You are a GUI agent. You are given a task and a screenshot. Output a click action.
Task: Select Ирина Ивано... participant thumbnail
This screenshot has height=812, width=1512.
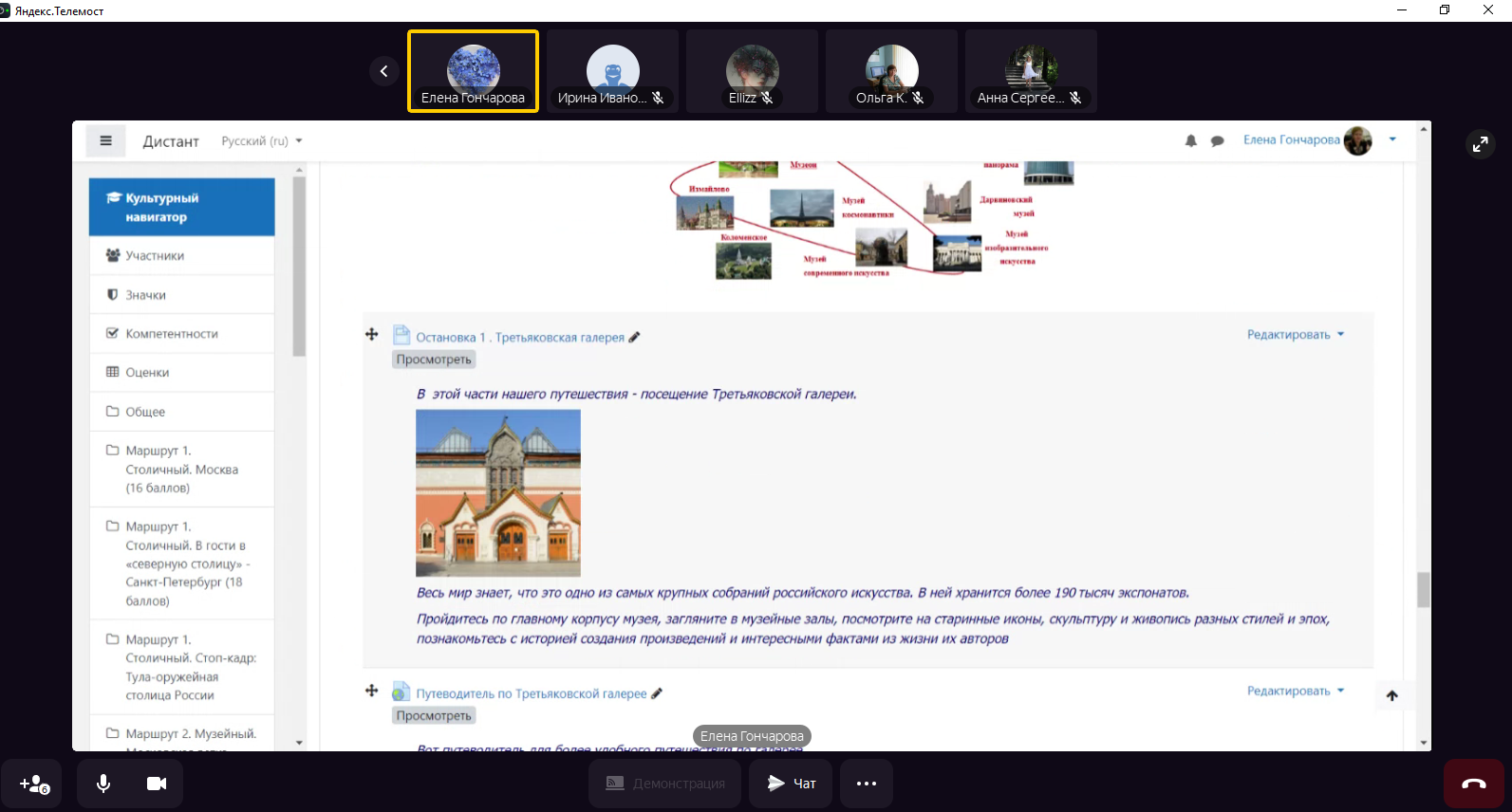[612, 71]
